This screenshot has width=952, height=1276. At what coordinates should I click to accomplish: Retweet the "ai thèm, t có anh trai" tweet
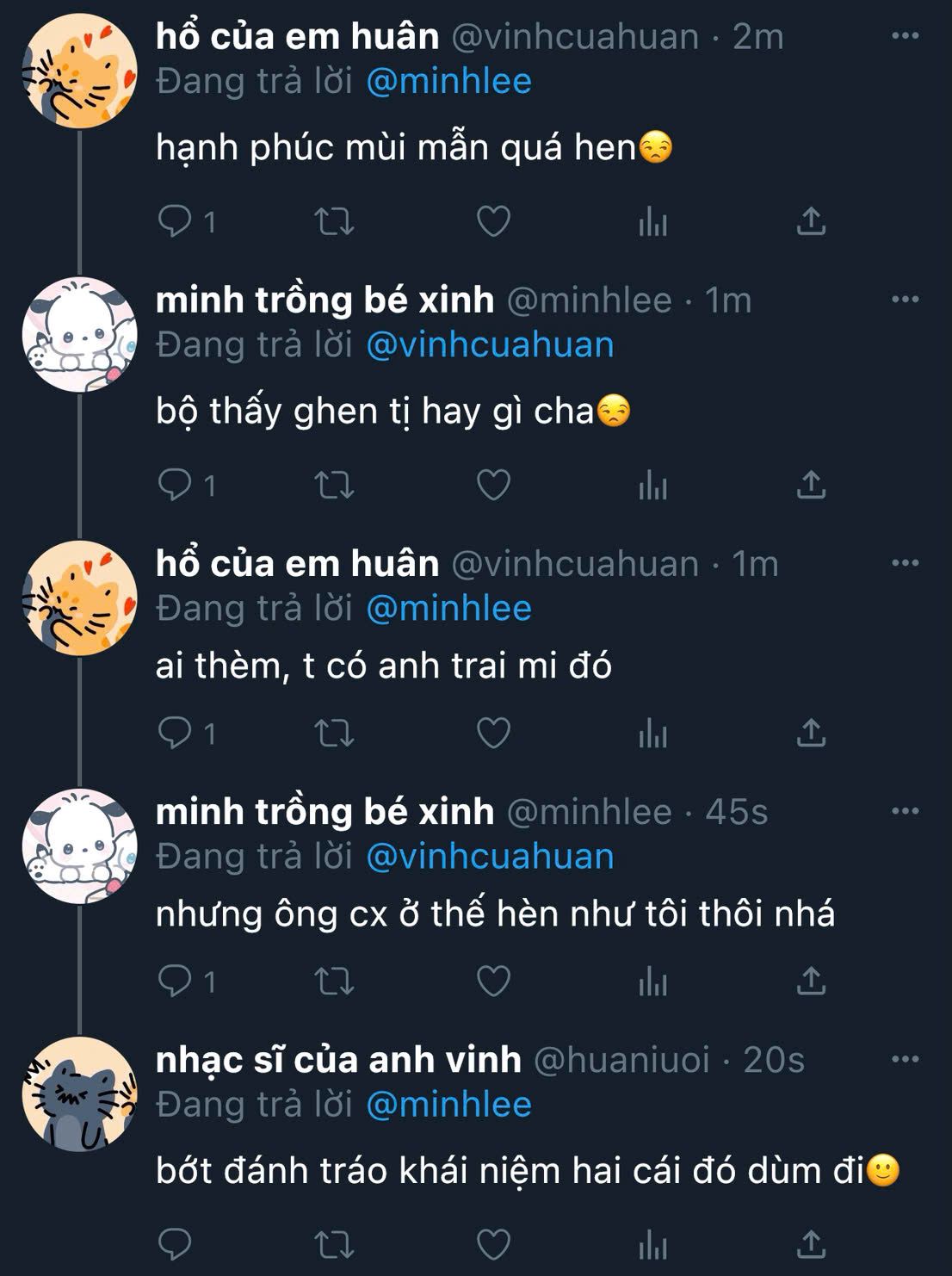(x=334, y=734)
